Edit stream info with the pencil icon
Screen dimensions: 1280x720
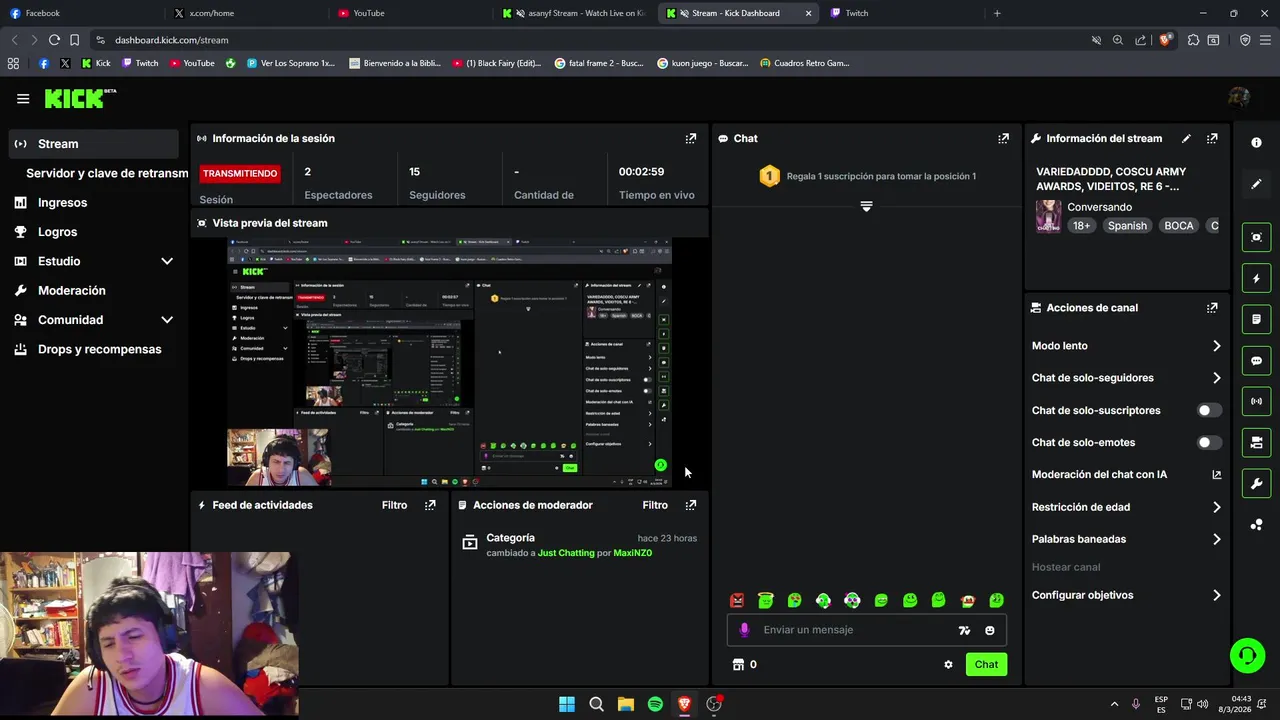click(x=1186, y=139)
